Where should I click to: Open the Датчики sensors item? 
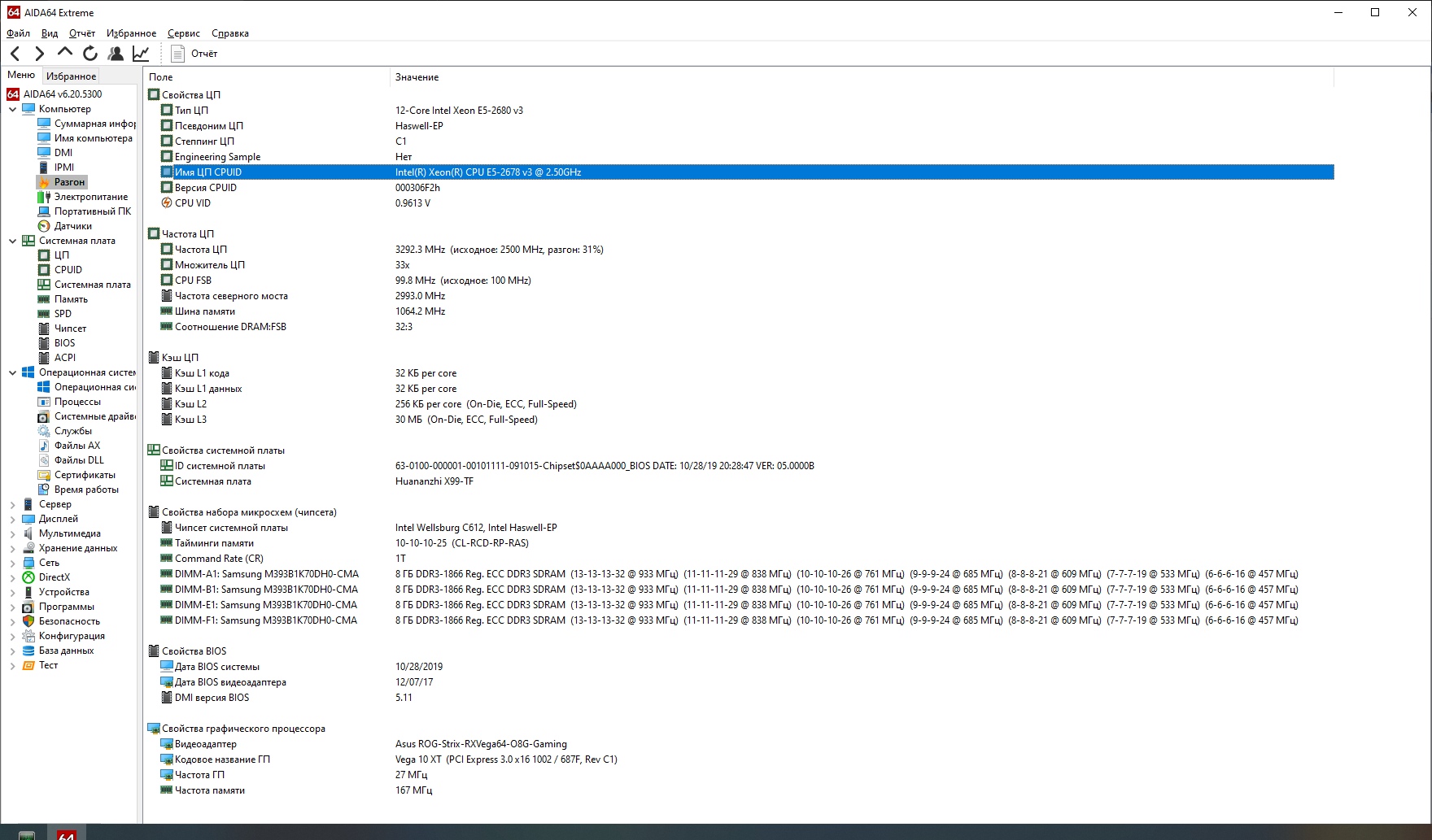(64, 226)
